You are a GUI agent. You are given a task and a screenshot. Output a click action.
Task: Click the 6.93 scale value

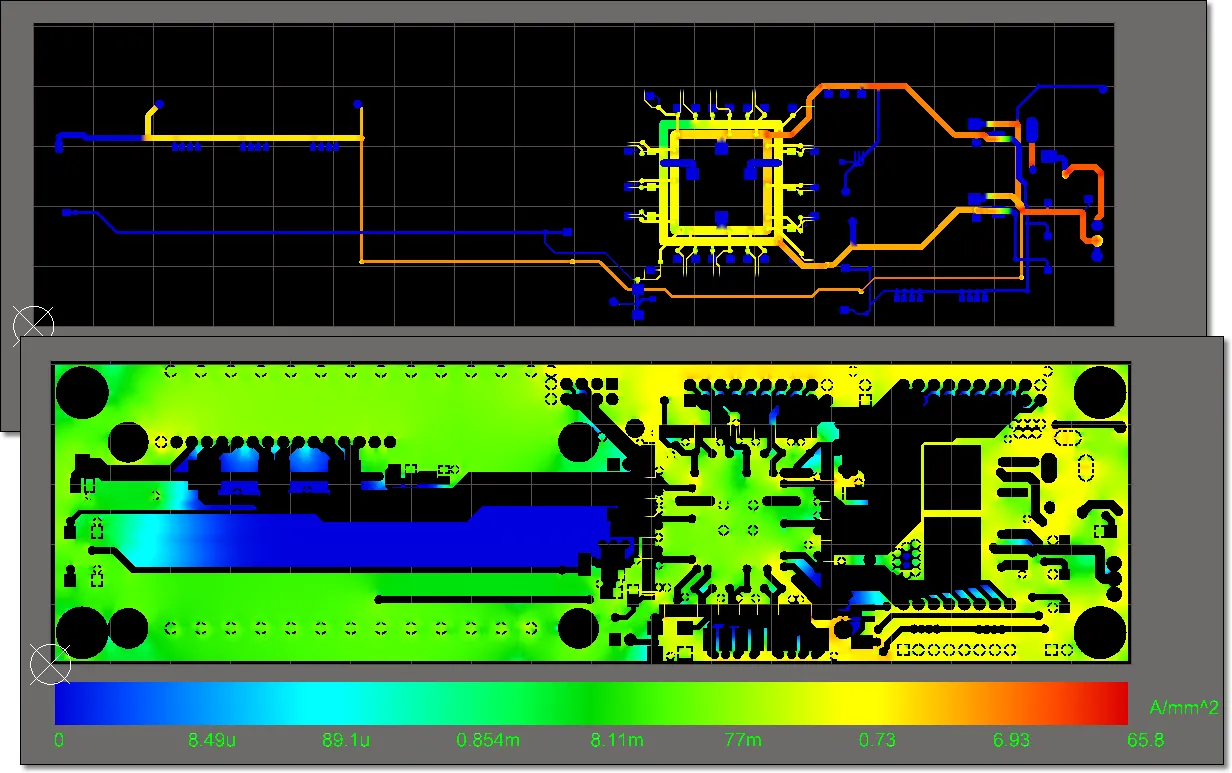(x=1012, y=741)
